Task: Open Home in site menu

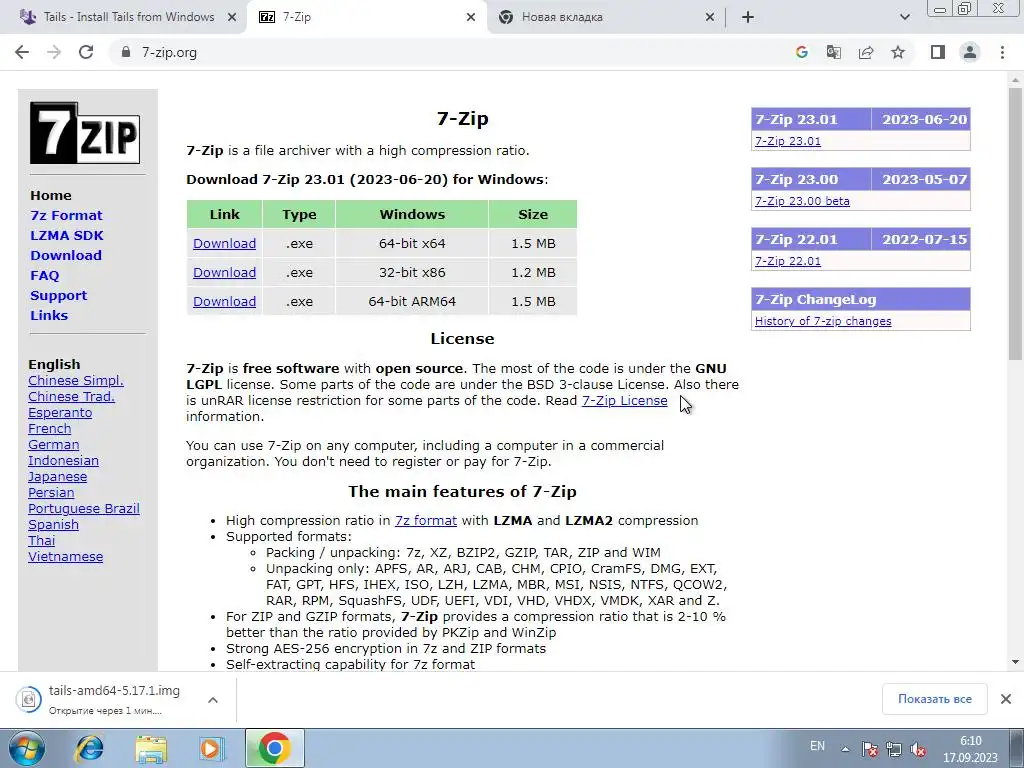Action: click(x=51, y=195)
